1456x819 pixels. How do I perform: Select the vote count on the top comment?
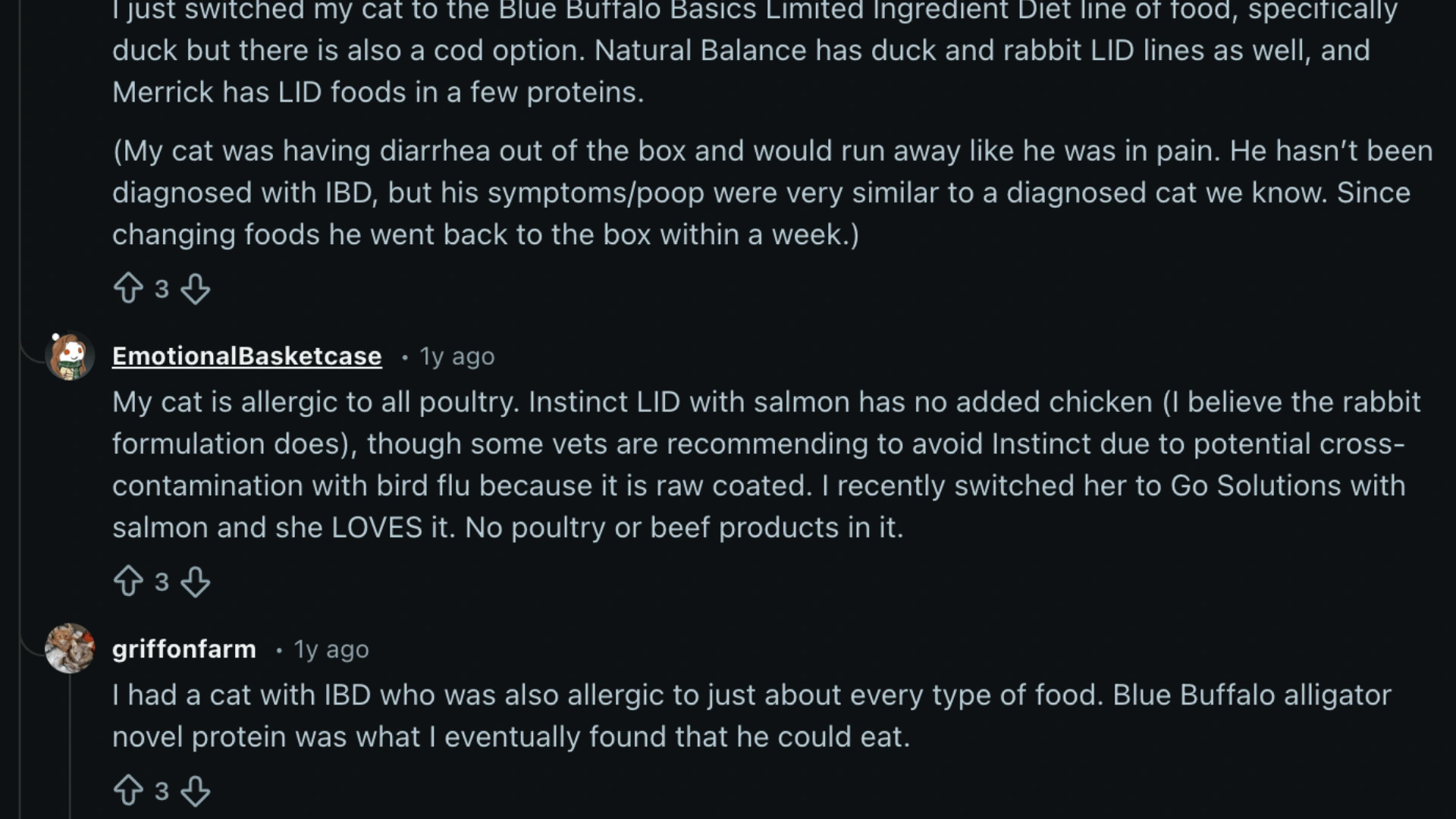(162, 287)
